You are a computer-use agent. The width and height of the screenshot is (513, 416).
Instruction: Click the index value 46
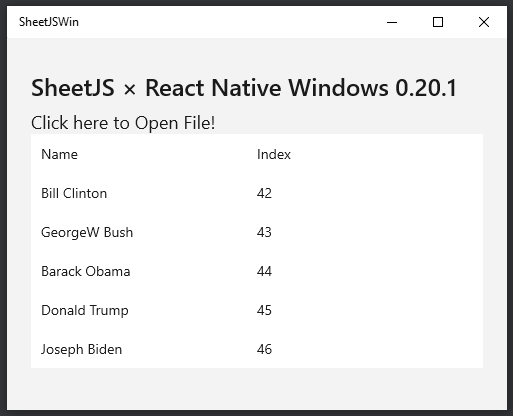tap(264, 349)
